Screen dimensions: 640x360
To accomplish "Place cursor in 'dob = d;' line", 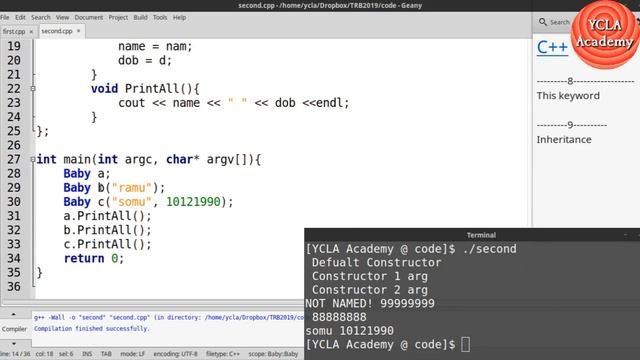I will 145,60.
